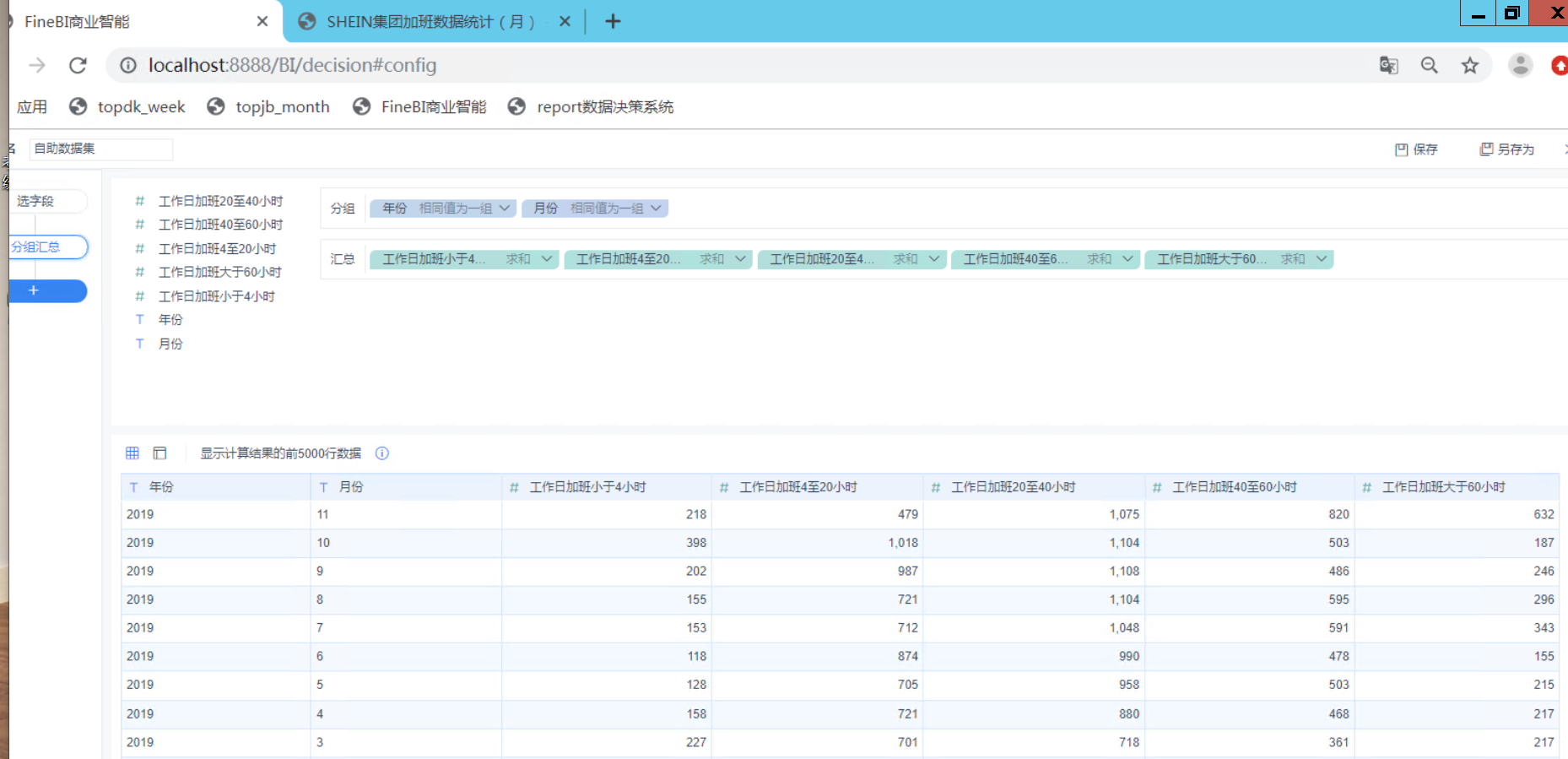Open the topdk_week bookmark
The image size is (1568, 759).
tap(127, 106)
